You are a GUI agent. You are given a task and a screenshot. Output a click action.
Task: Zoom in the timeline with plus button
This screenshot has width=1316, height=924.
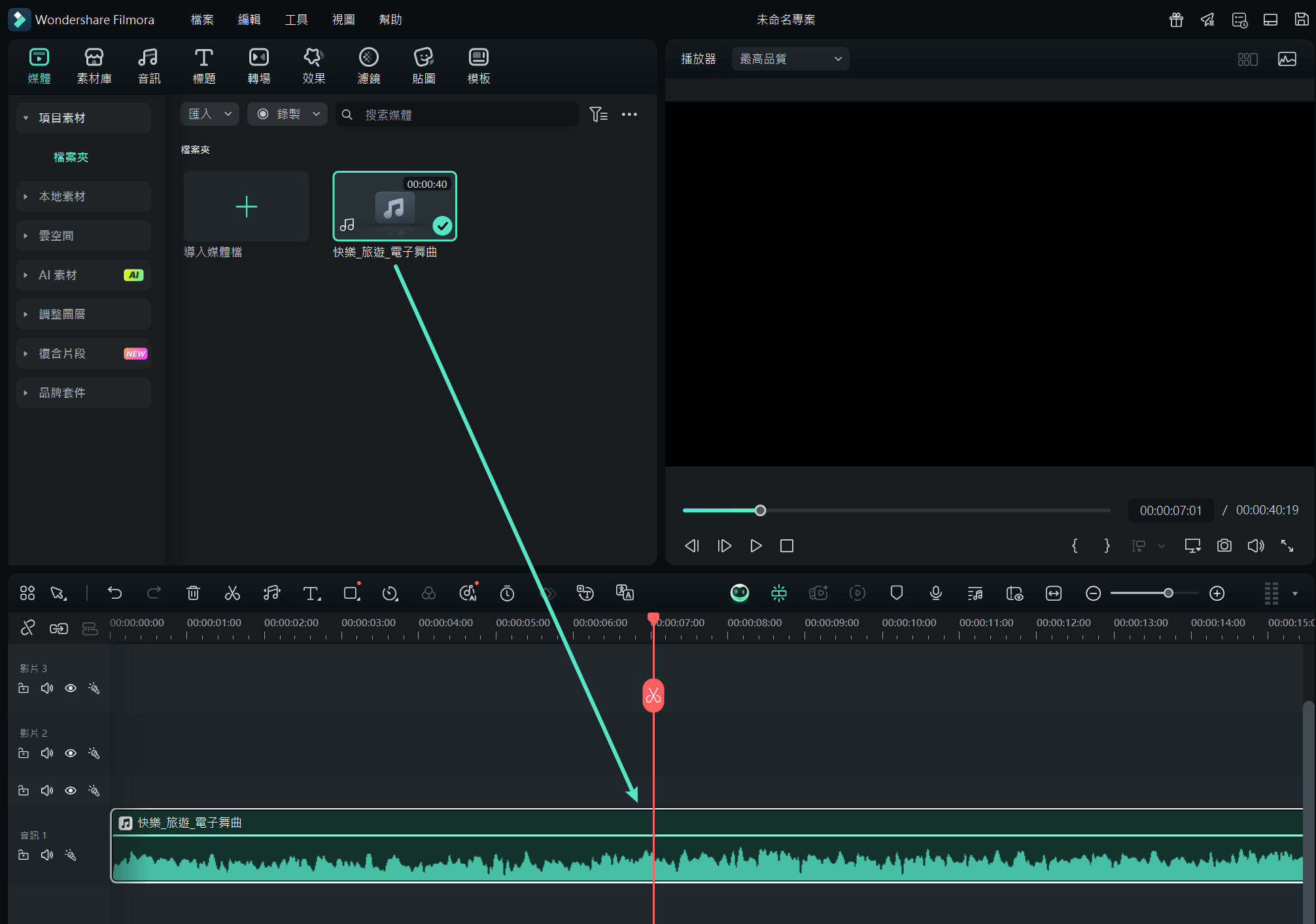tap(1217, 593)
